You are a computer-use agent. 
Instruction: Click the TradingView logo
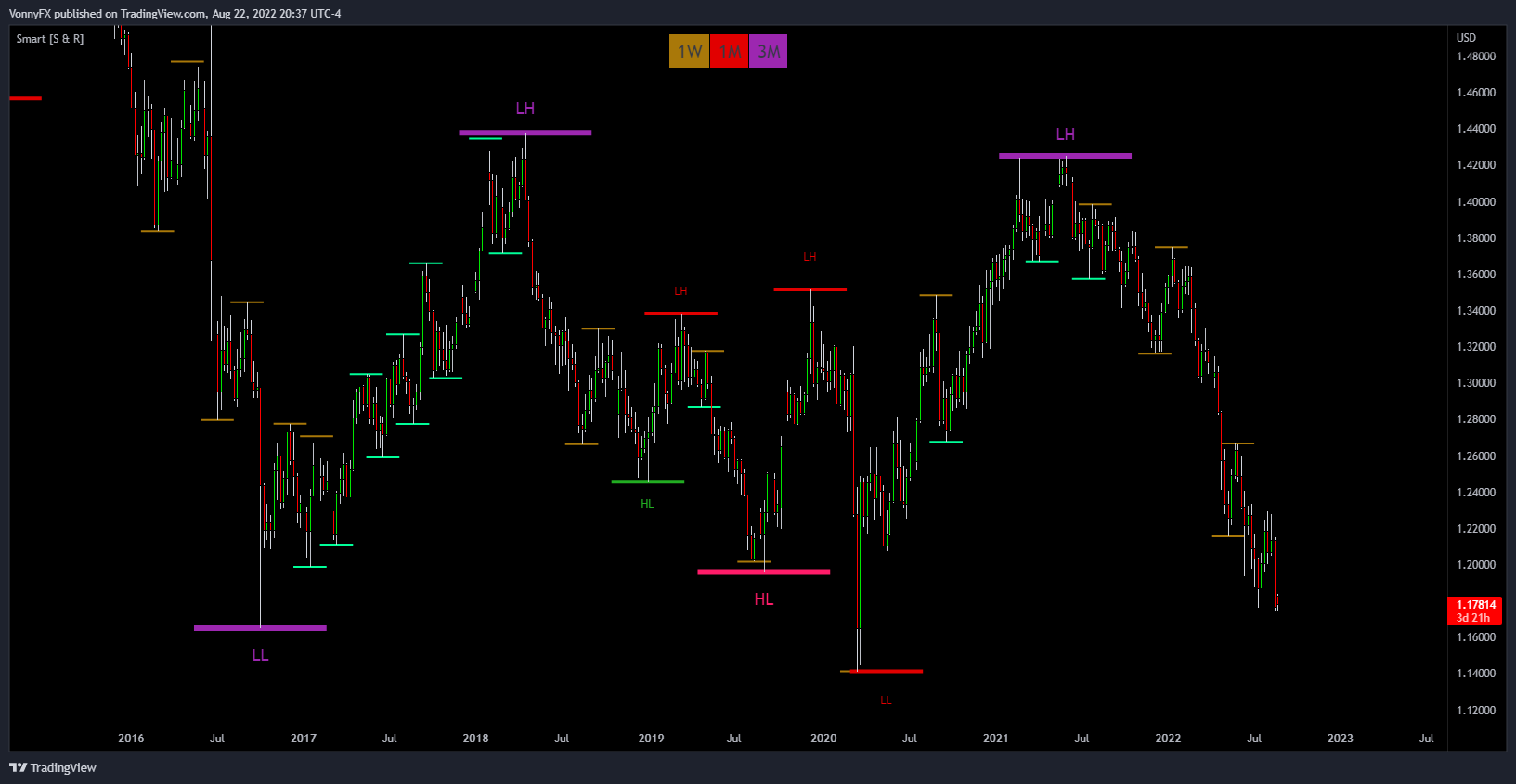pos(53,767)
